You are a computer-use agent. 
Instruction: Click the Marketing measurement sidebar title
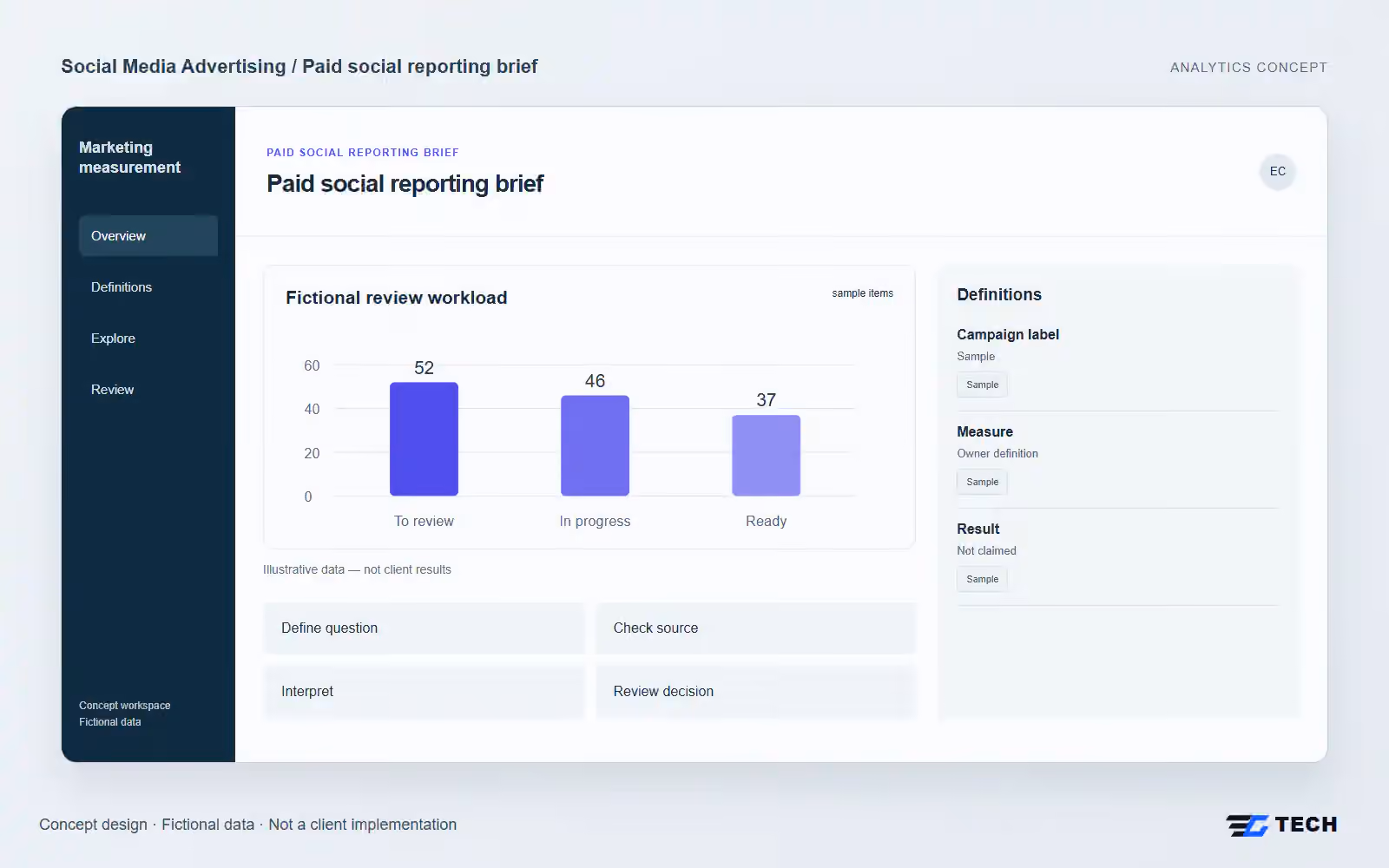(130, 157)
